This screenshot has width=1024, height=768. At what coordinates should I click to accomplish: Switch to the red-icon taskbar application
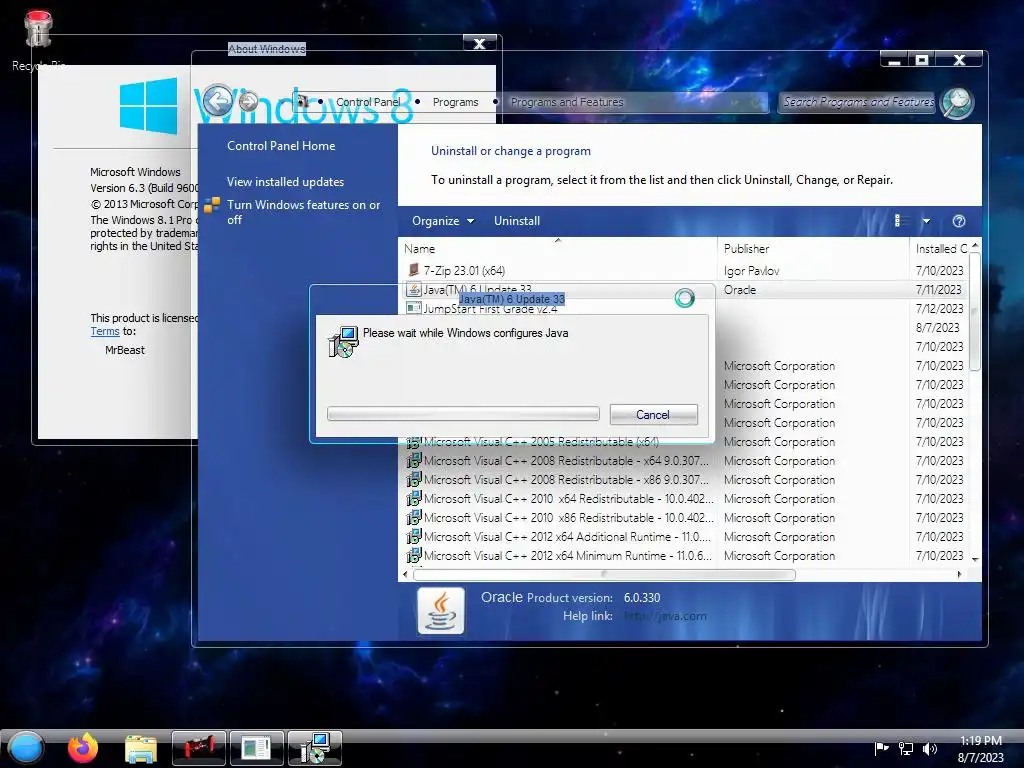[x=199, y=748]
